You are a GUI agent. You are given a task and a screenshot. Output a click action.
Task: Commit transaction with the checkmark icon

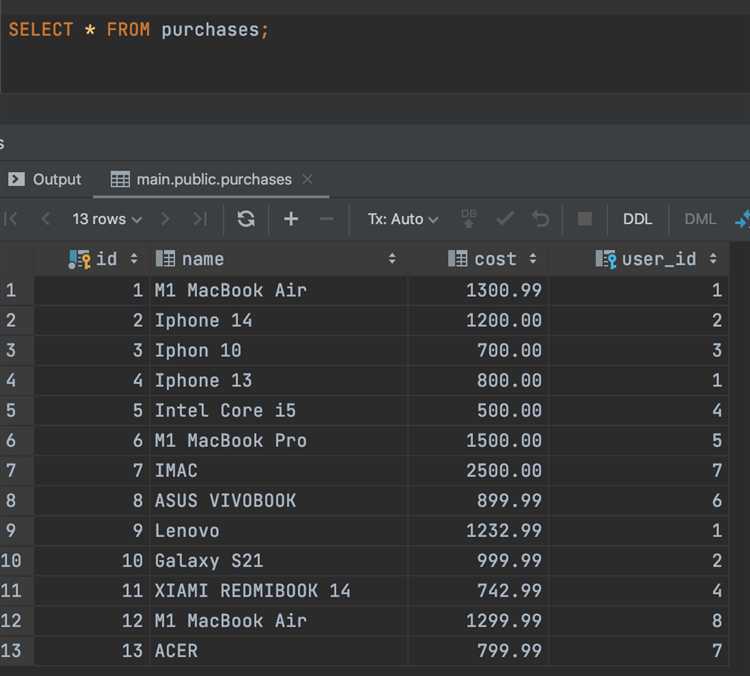(x=505, y=219)
